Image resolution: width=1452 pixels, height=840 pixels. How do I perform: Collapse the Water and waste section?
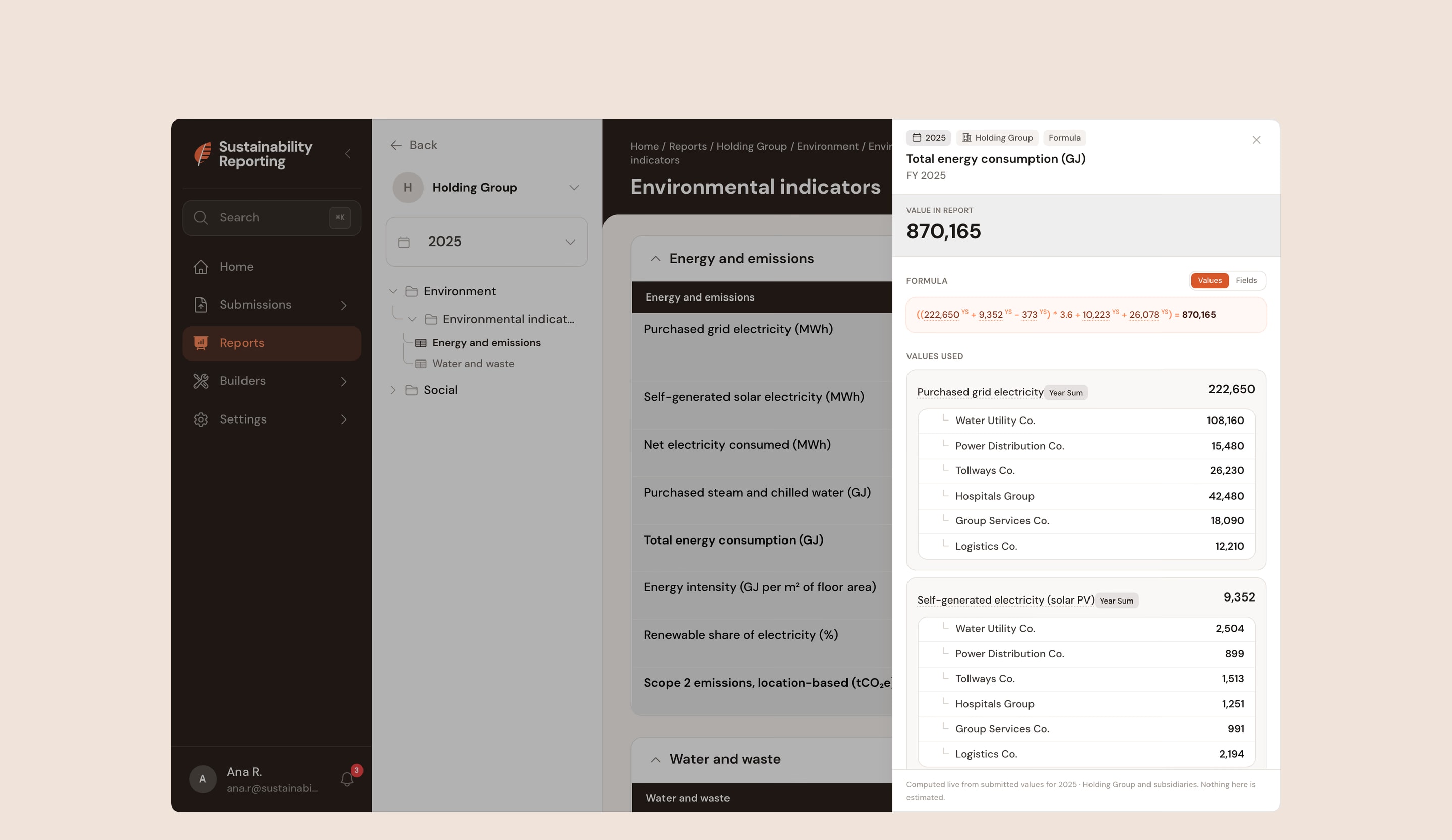click(x=655, y=760)
